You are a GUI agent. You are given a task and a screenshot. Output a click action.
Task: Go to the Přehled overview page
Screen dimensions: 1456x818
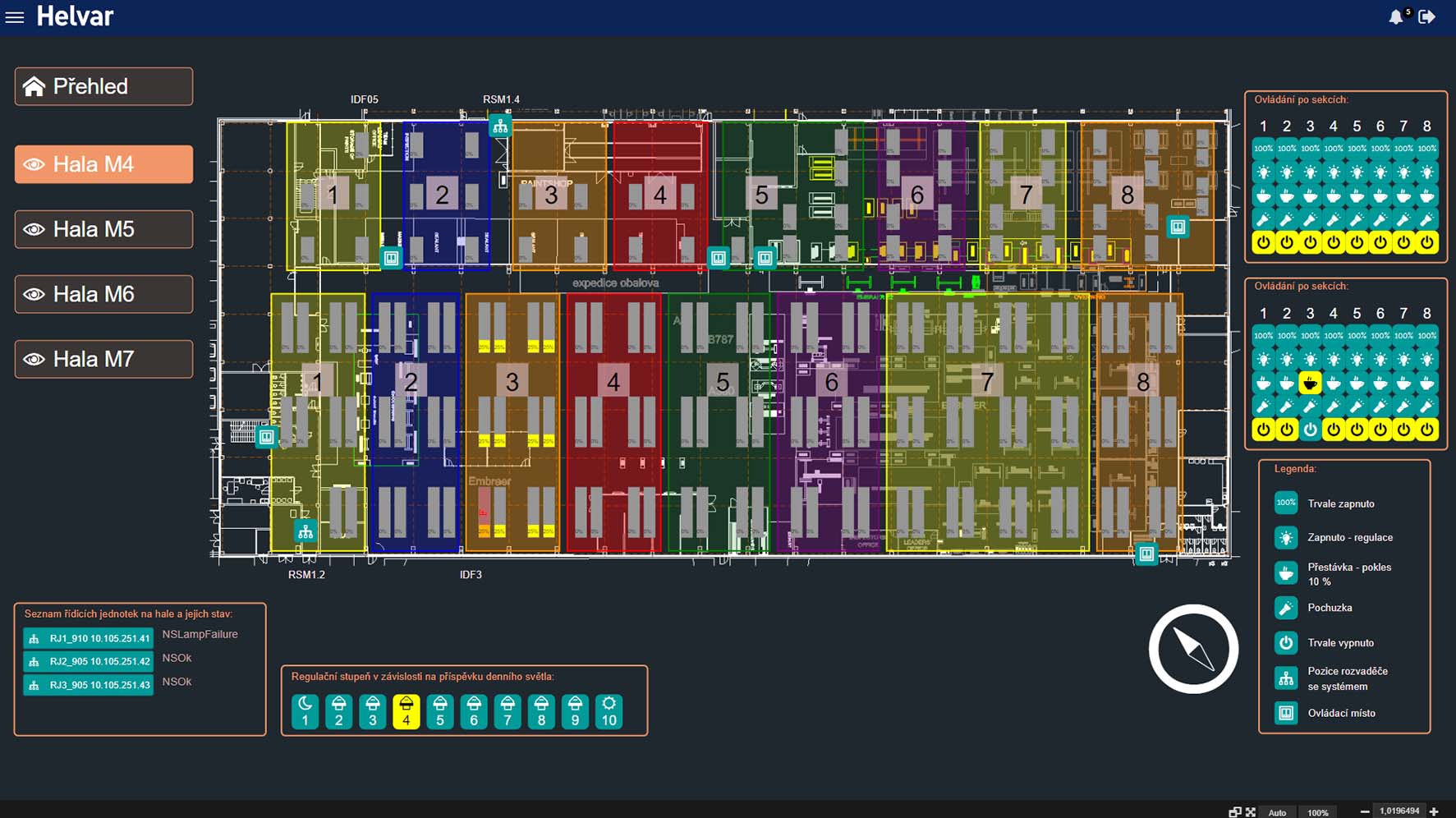[x=103, y=86]
